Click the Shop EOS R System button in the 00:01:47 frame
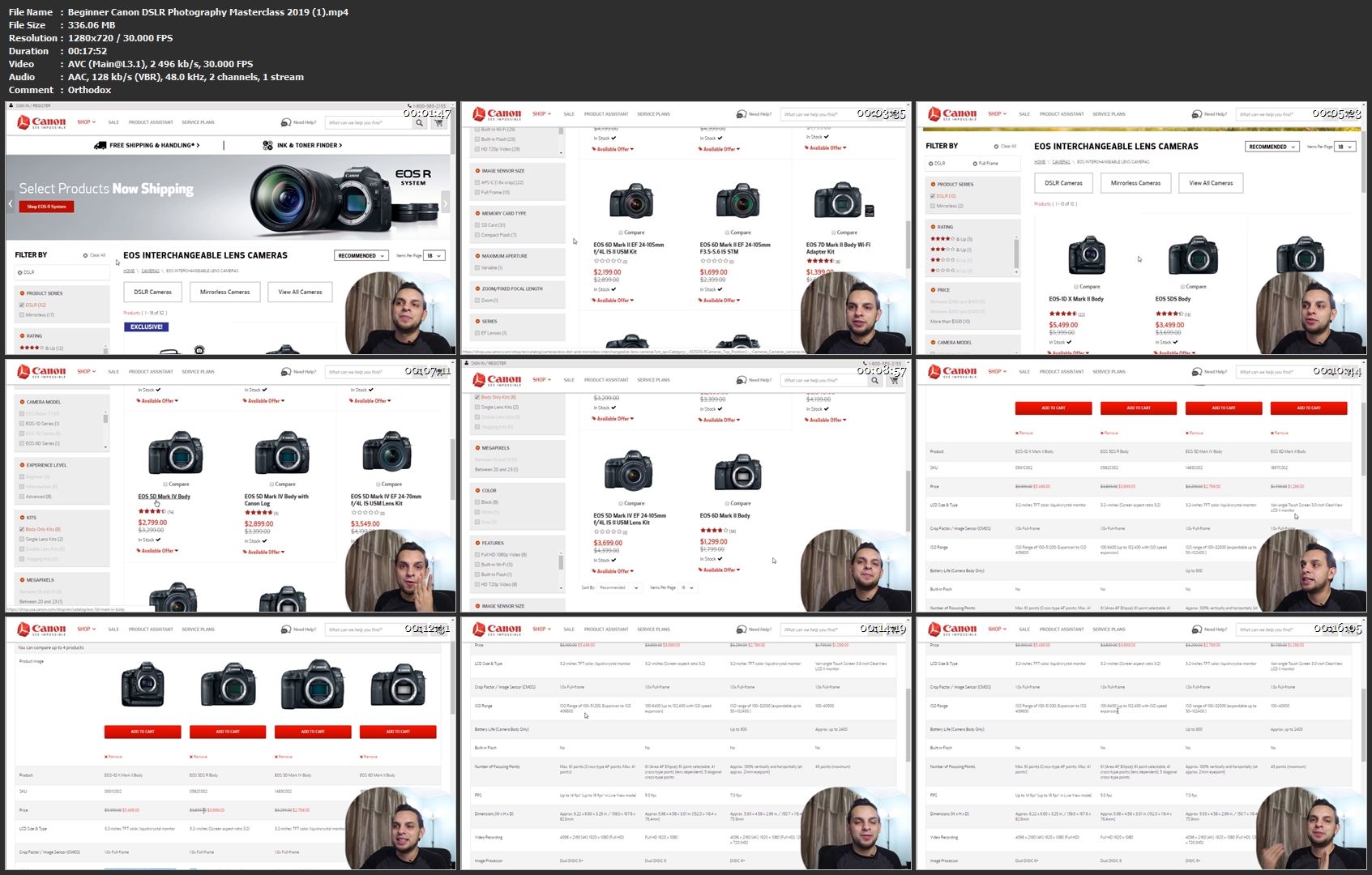 (x=47, y=207)
